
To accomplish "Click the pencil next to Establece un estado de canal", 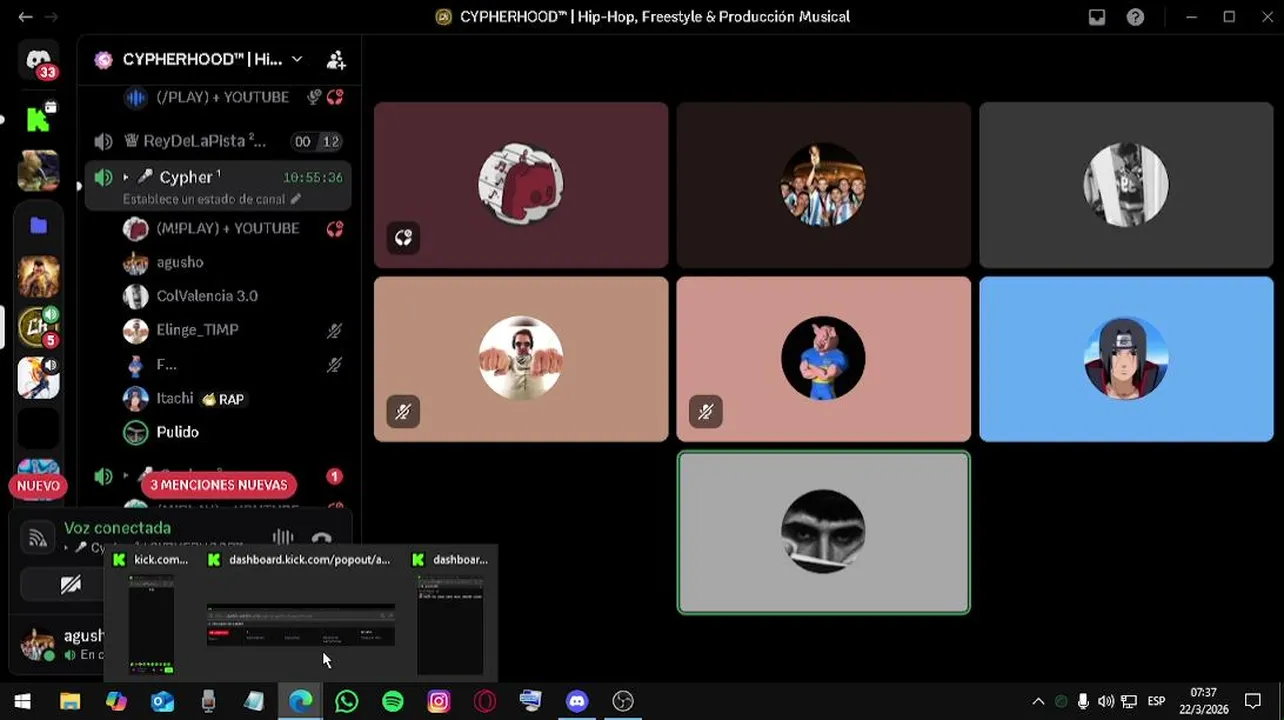I will [295, 199].
